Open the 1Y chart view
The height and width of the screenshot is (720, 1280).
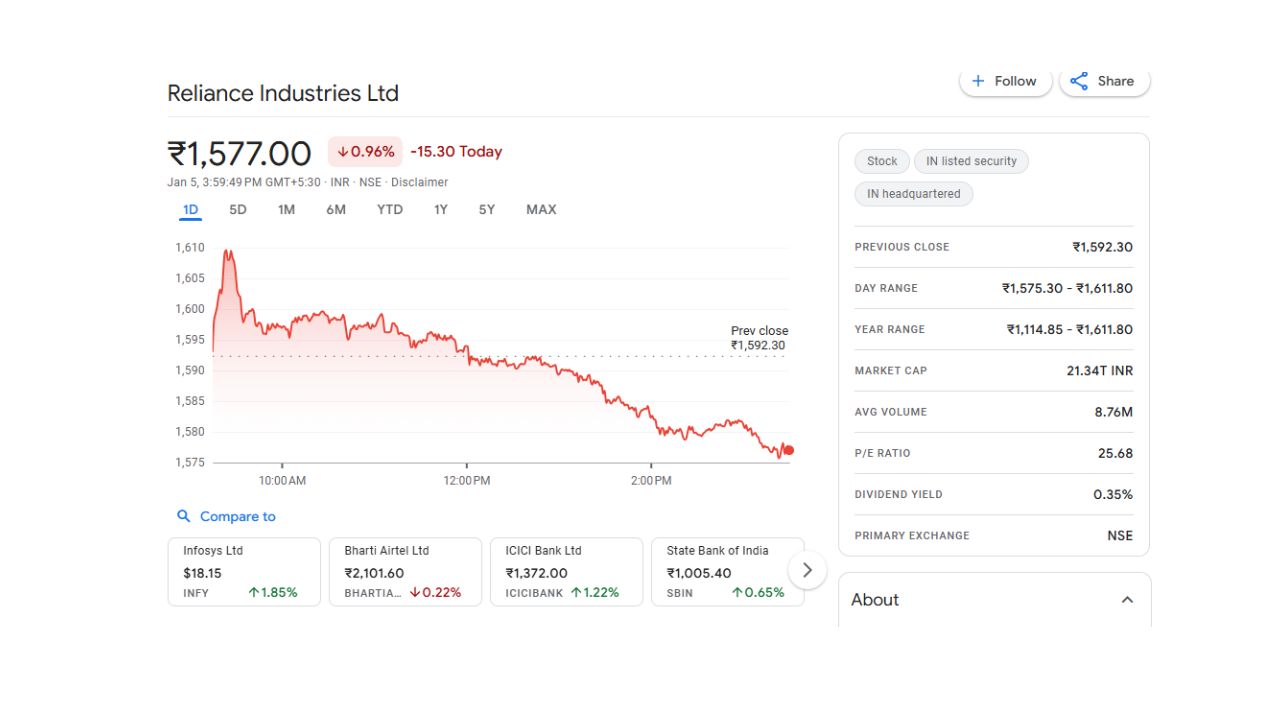point(440,209)
